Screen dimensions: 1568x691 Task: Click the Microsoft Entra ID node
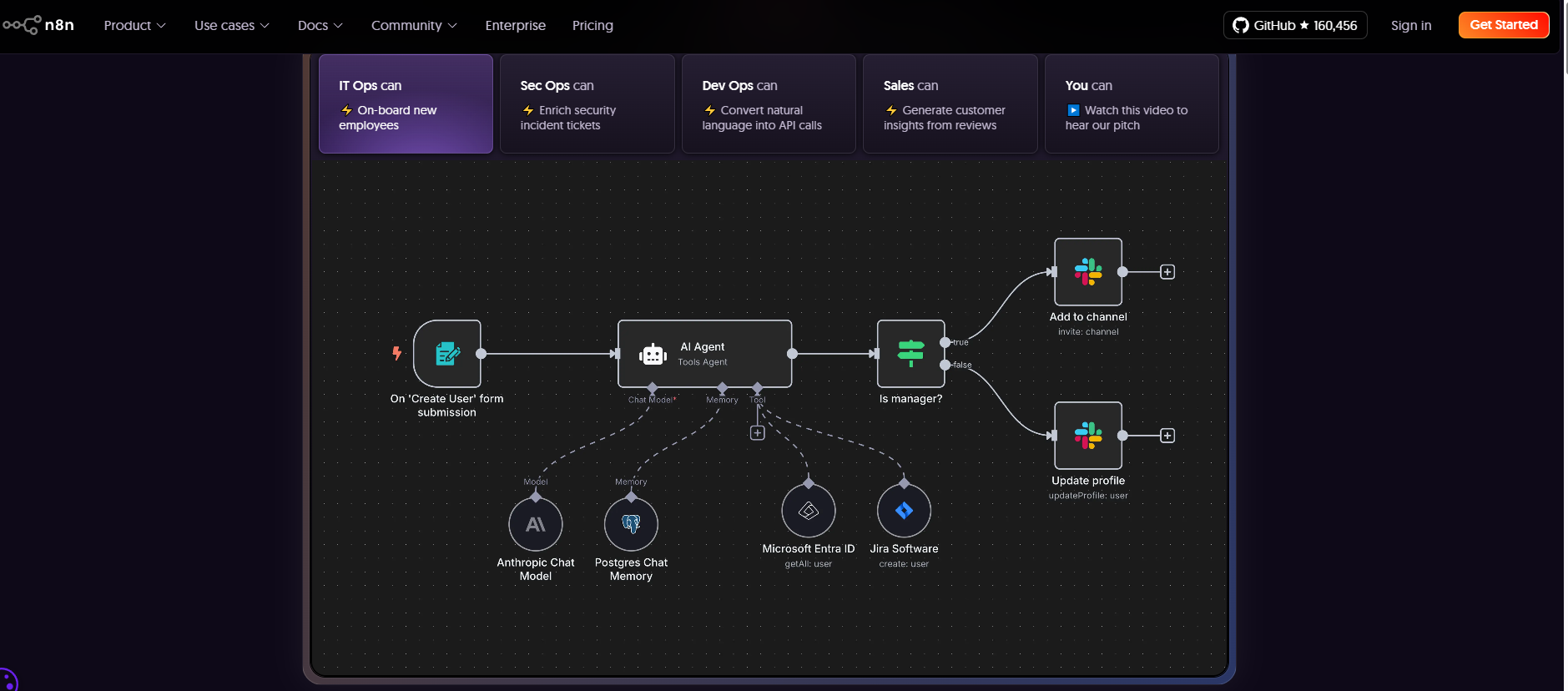coord(808,511)
